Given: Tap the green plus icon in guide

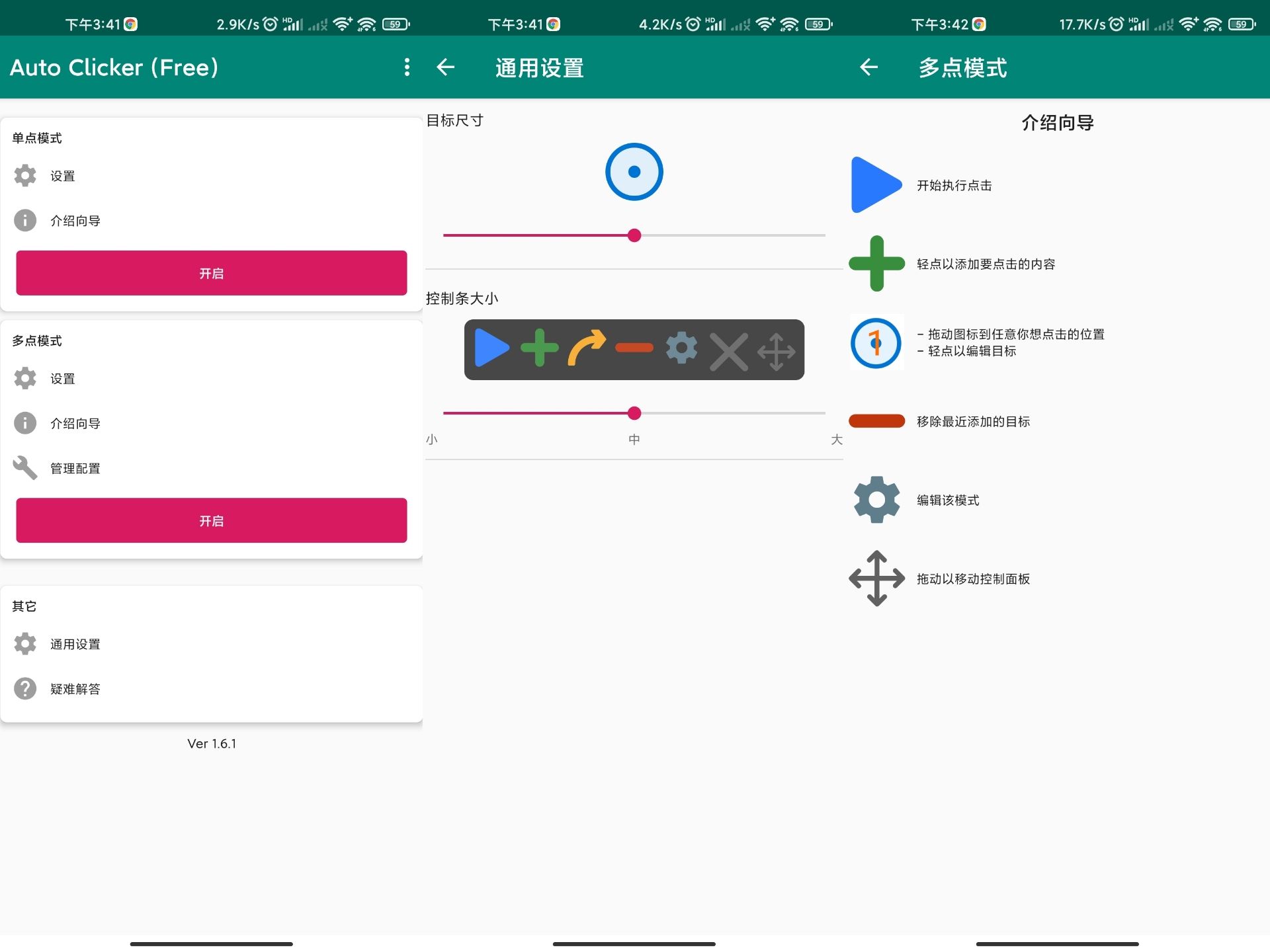Looking at the screenshot, I should click(x=877, y=263).
